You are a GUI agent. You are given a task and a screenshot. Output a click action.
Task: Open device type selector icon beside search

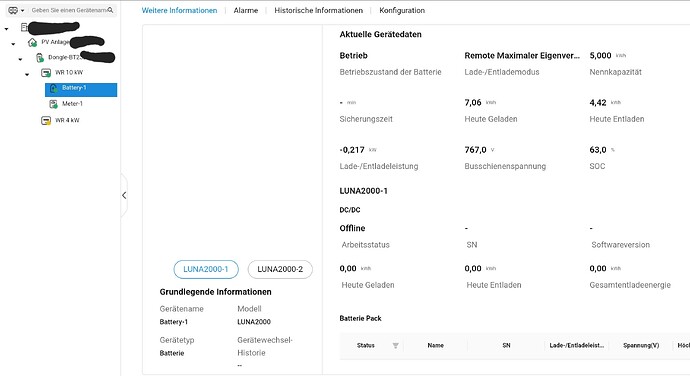(x=13, y=10)
